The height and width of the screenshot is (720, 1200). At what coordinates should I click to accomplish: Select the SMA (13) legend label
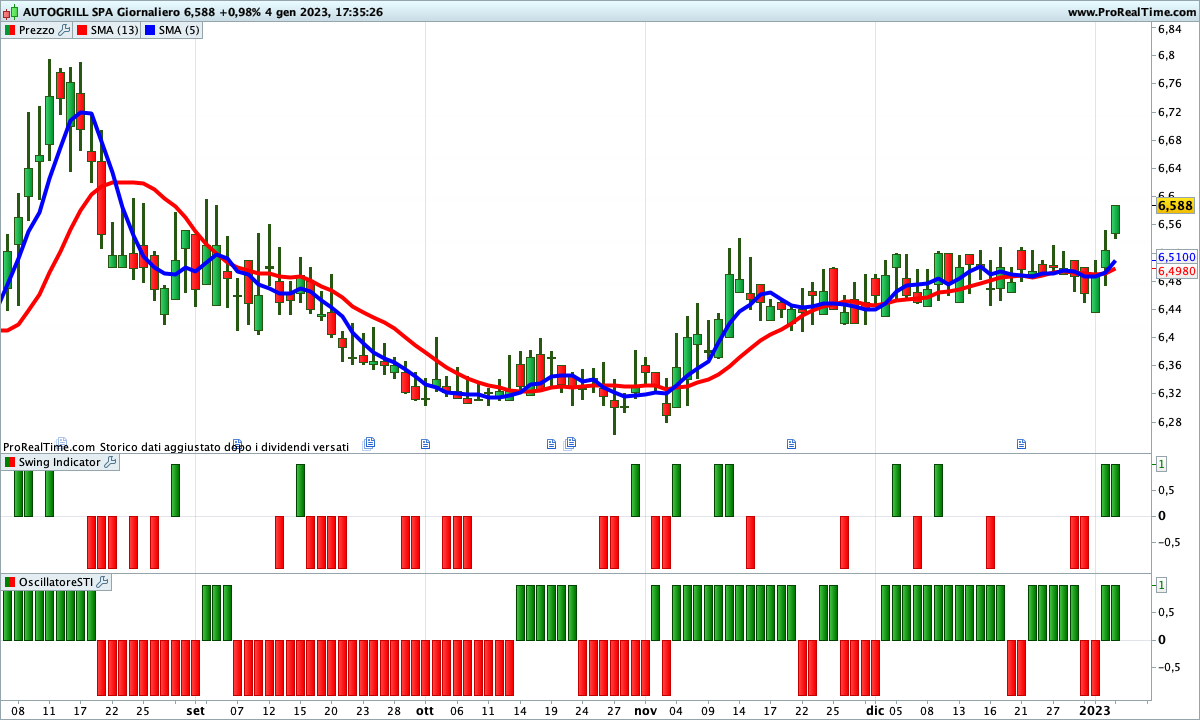pyautogui.click(x=114, y=30)
